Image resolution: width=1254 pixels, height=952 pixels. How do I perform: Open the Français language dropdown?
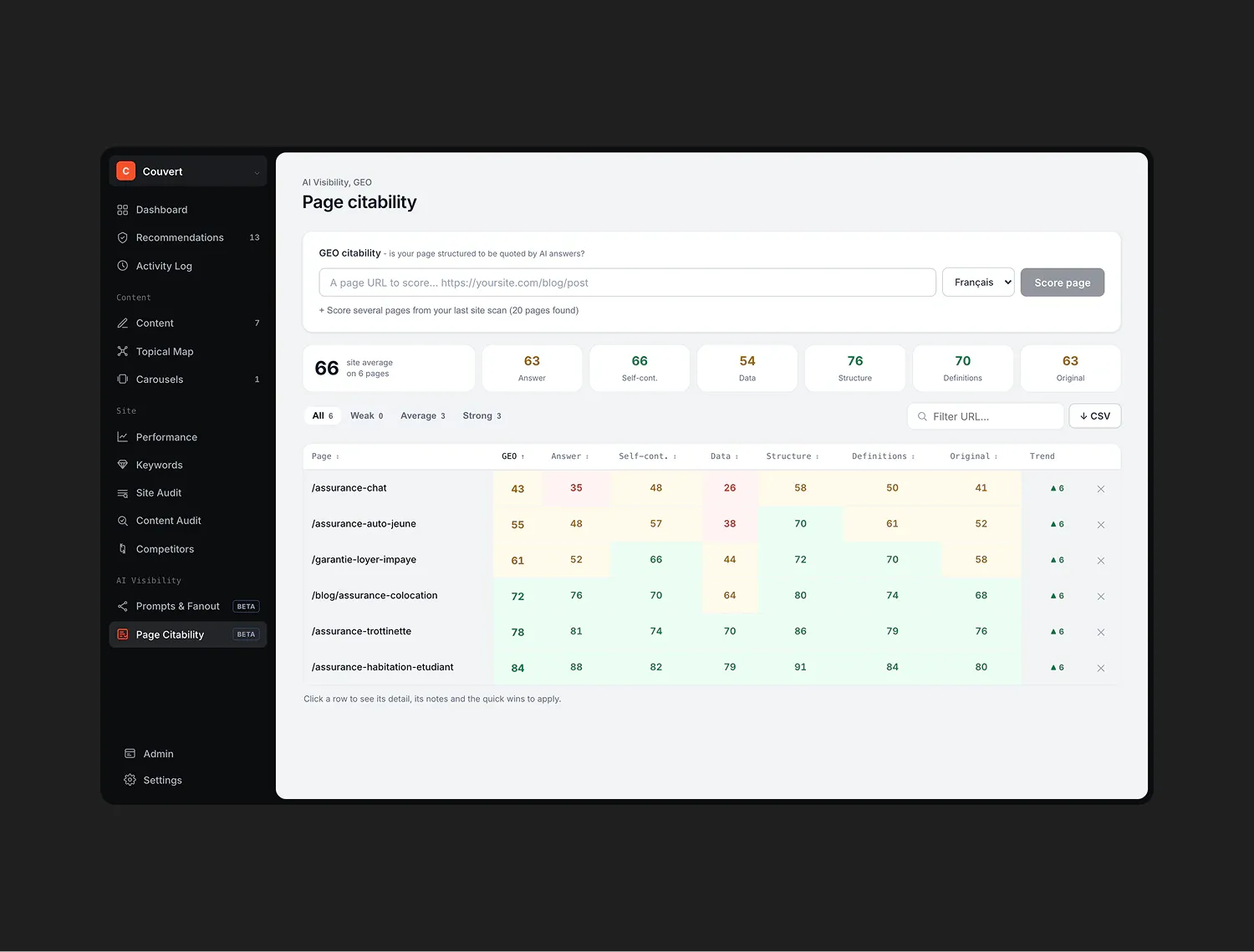[x=978, y=283]
